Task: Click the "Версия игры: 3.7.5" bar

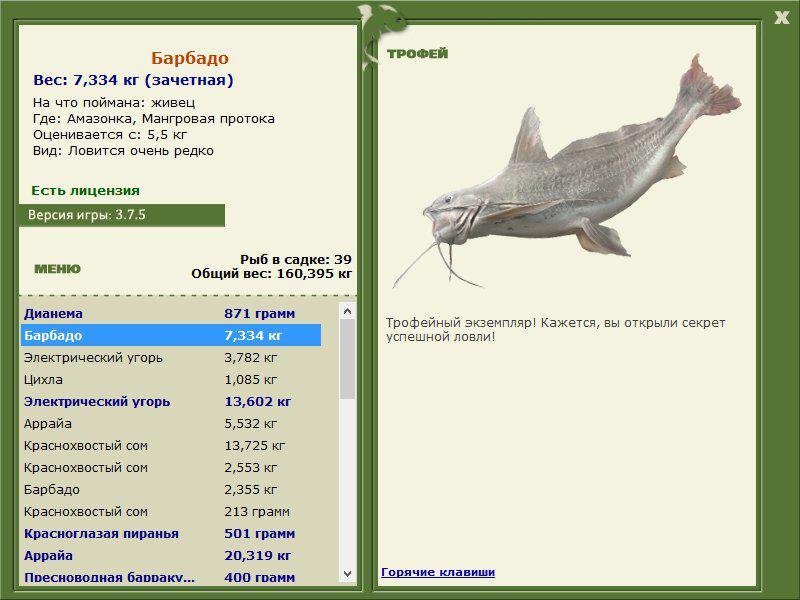Action: tap(122, 215)
